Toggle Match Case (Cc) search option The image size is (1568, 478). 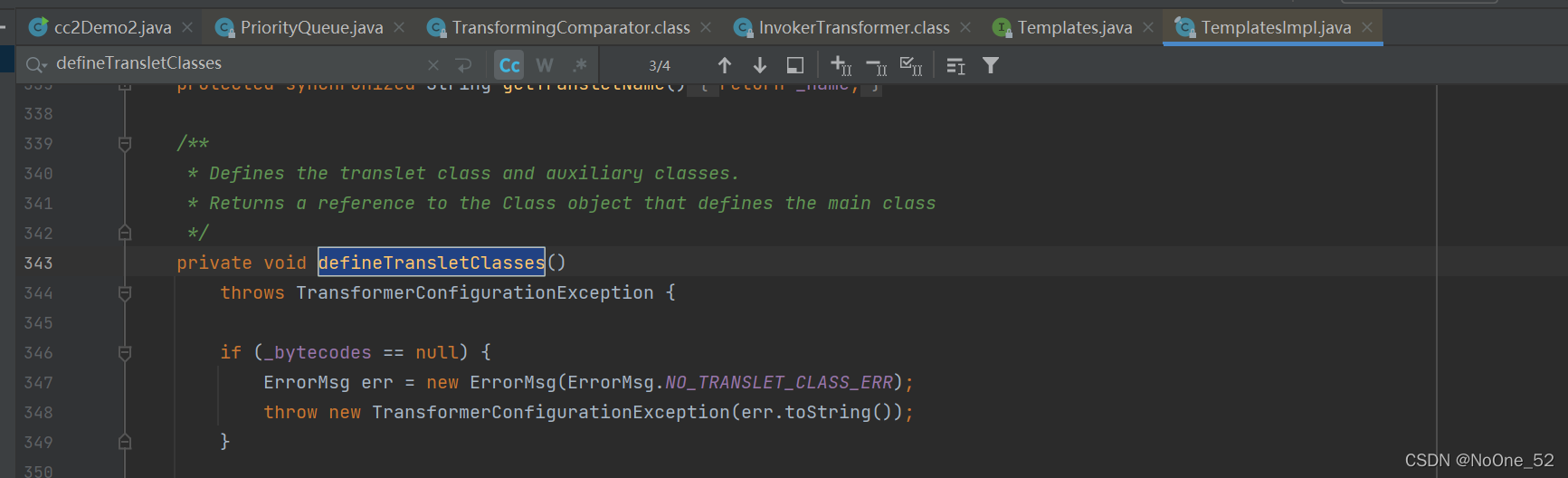click(x=509, y=65)
